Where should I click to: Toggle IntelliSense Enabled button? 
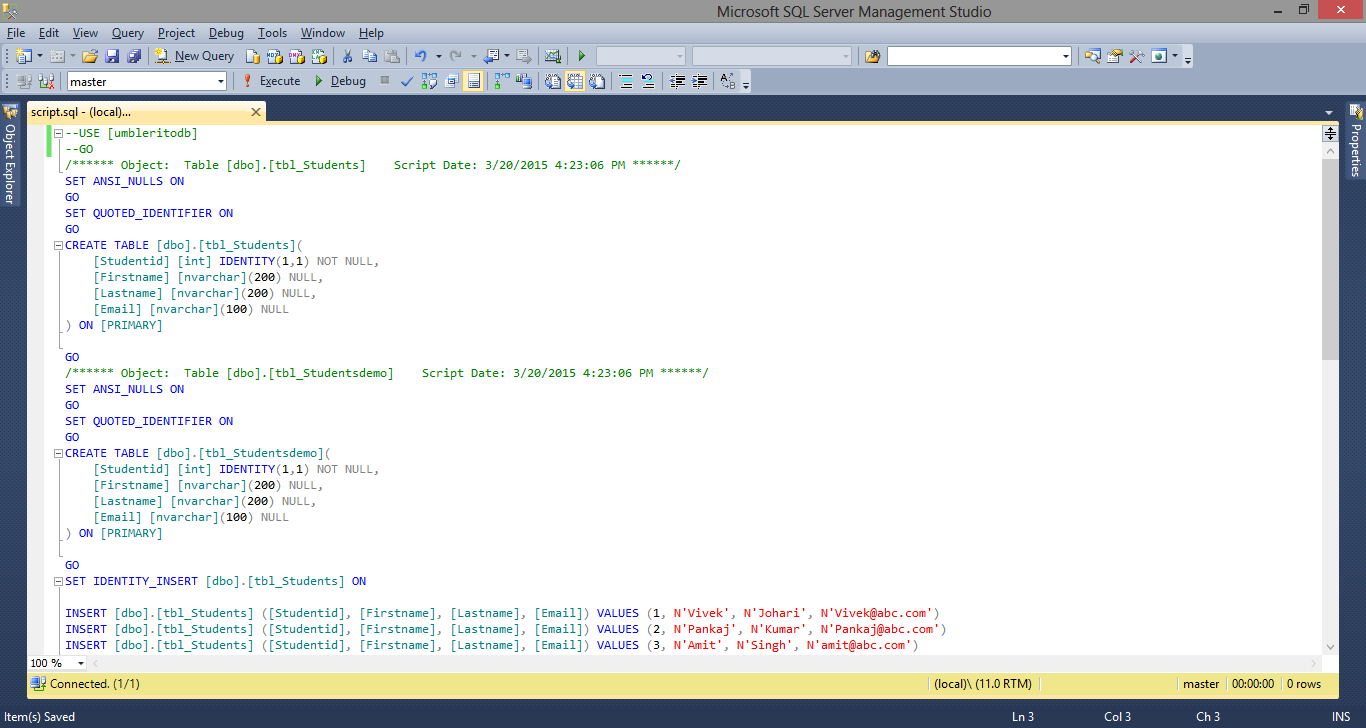[473, 81]
